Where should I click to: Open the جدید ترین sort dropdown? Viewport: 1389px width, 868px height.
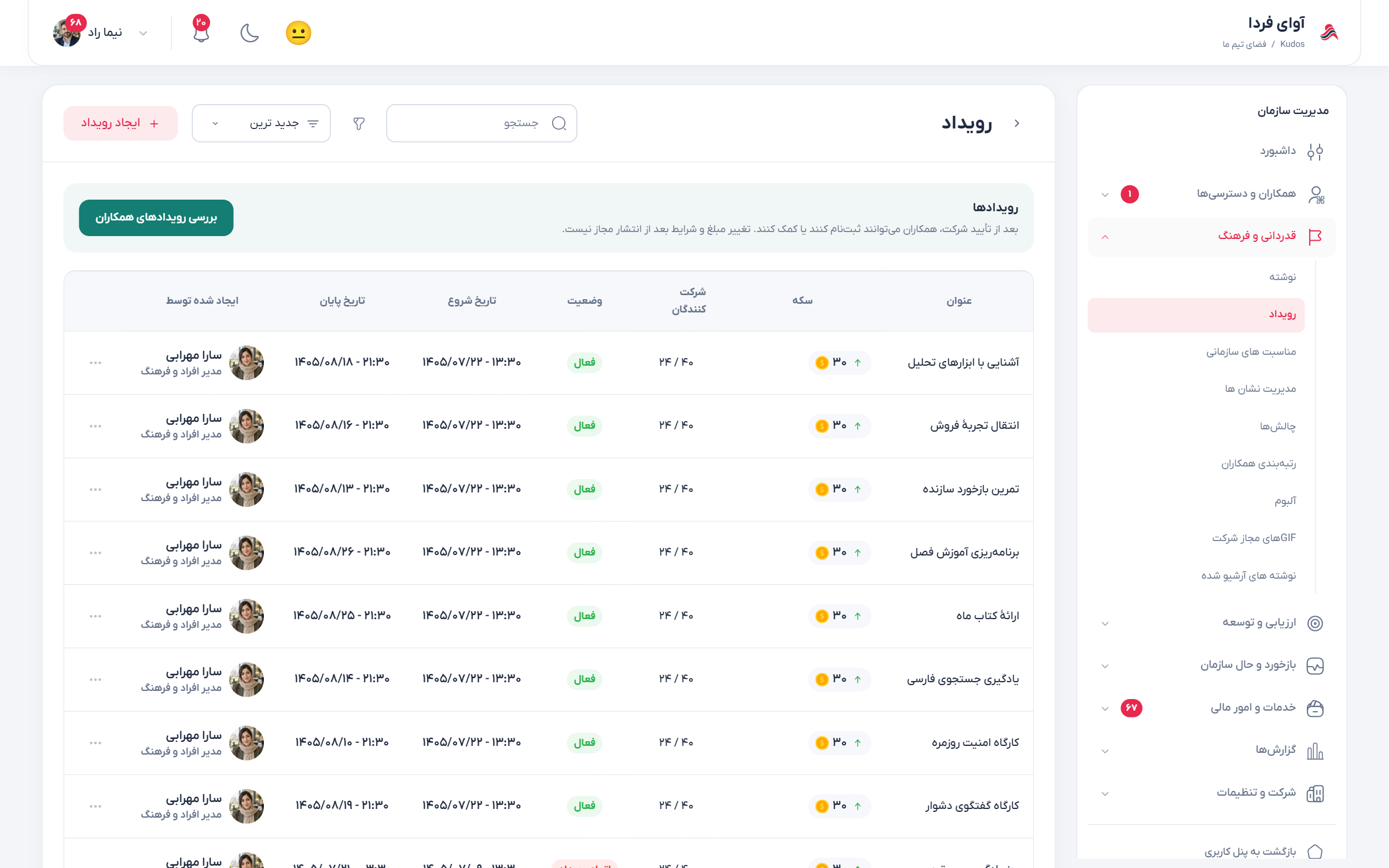point(261,123)
